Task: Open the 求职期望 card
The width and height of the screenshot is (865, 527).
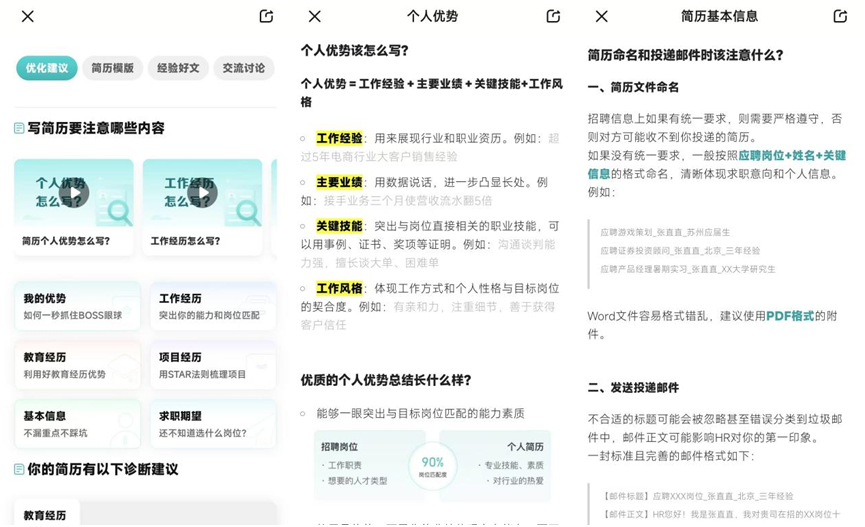Action: tap(213, 424)
